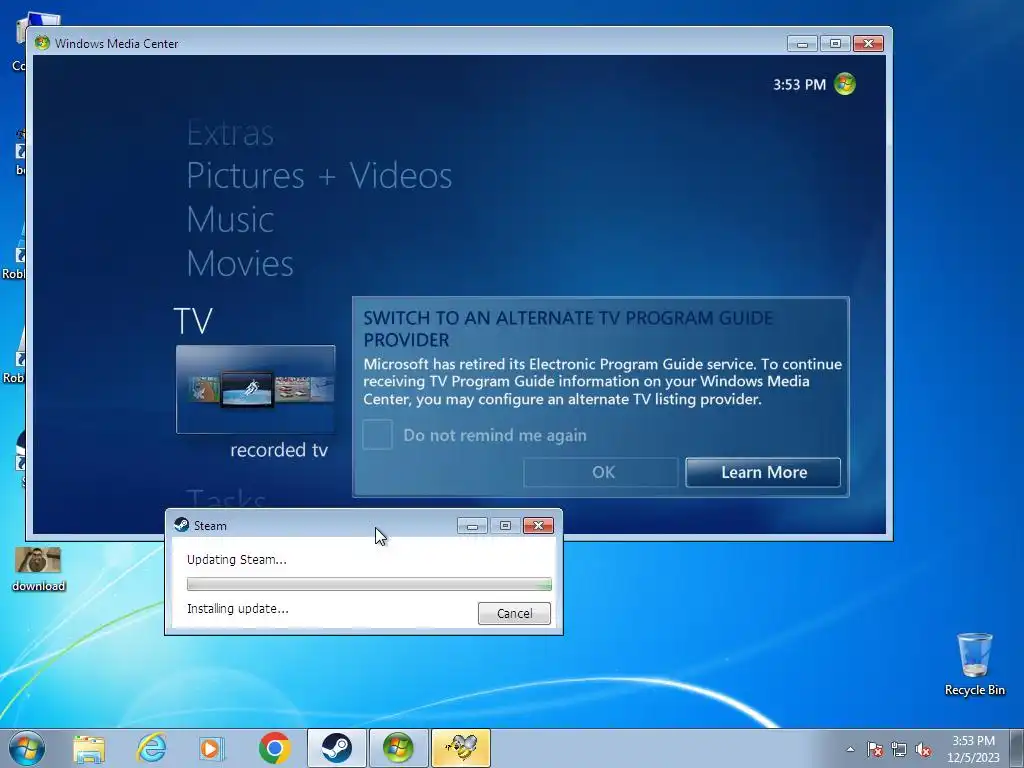Launch Internet Explorer from taskbar

(152, 748)
